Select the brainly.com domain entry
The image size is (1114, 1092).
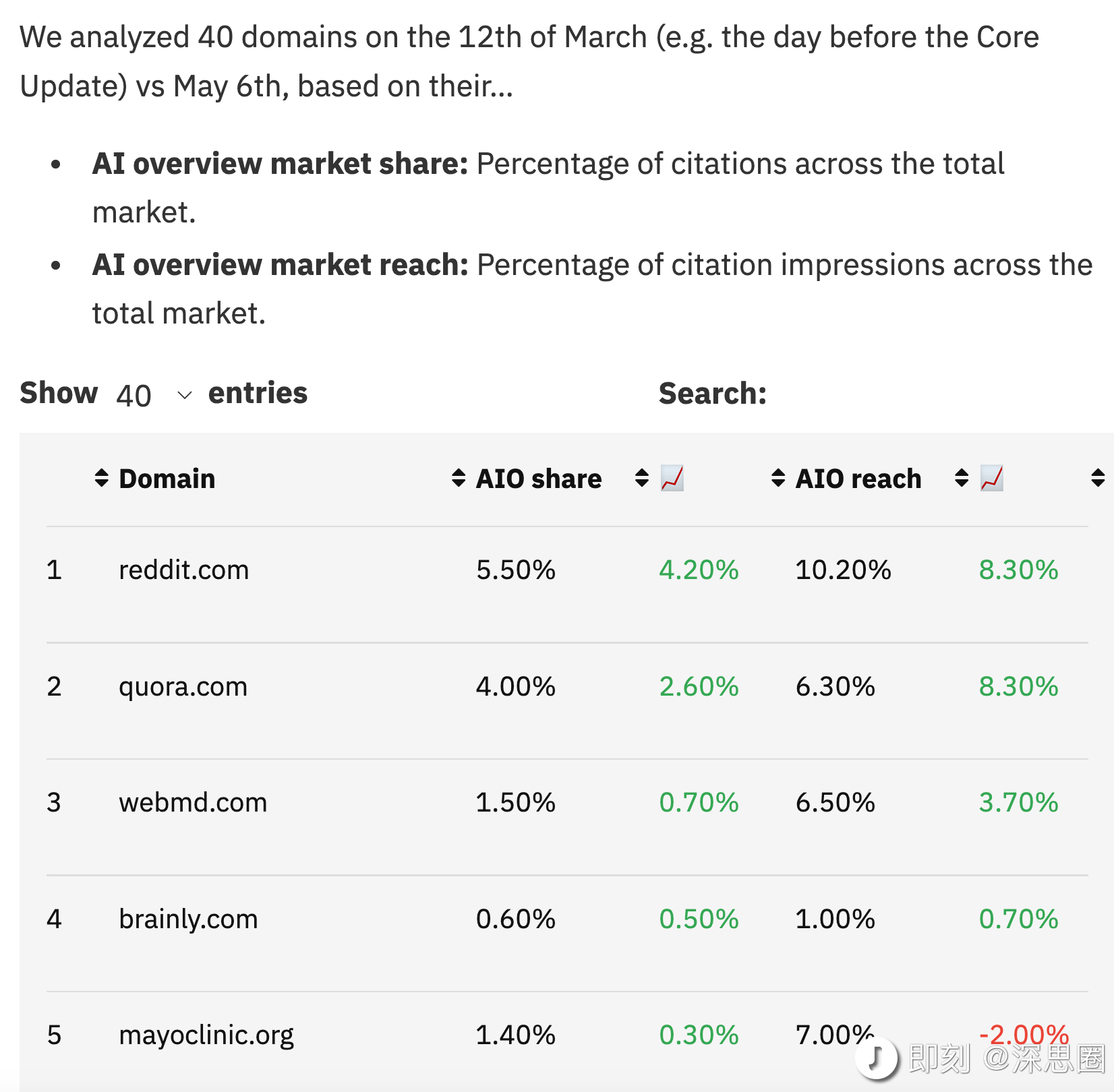(x=188, y=919)
